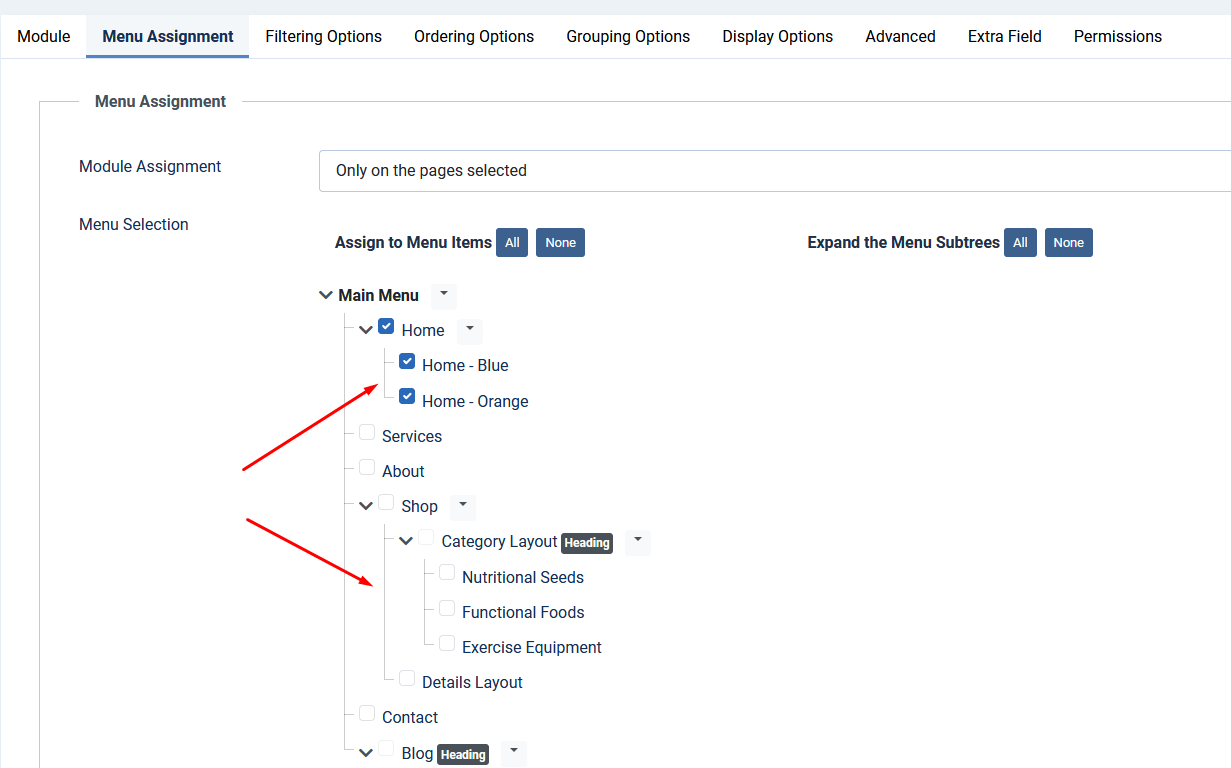Screen dimensions: 1231x768
Task: Collapse the Category Layout subtree chevron
Action: click(405, 541)
